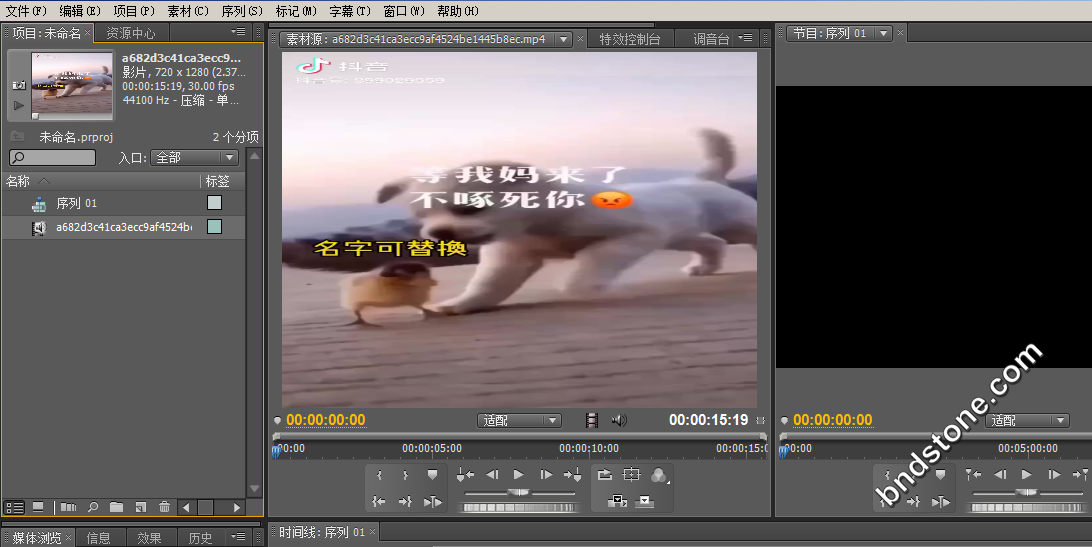Screen dimensions: 1092x547
Task: Switch Project panel to list view
Action: 15,507
